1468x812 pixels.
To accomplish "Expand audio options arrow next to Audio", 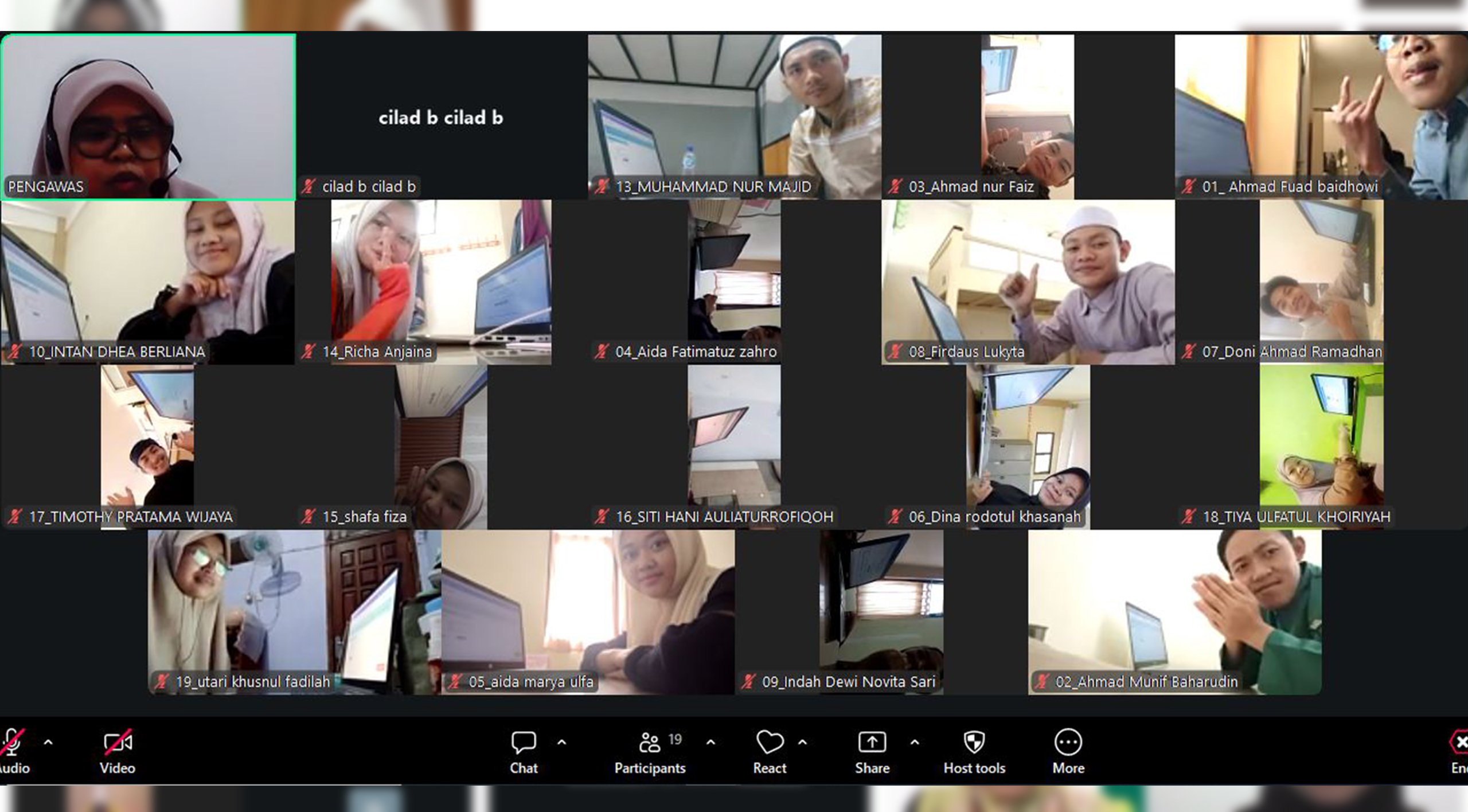I will 48,743.
